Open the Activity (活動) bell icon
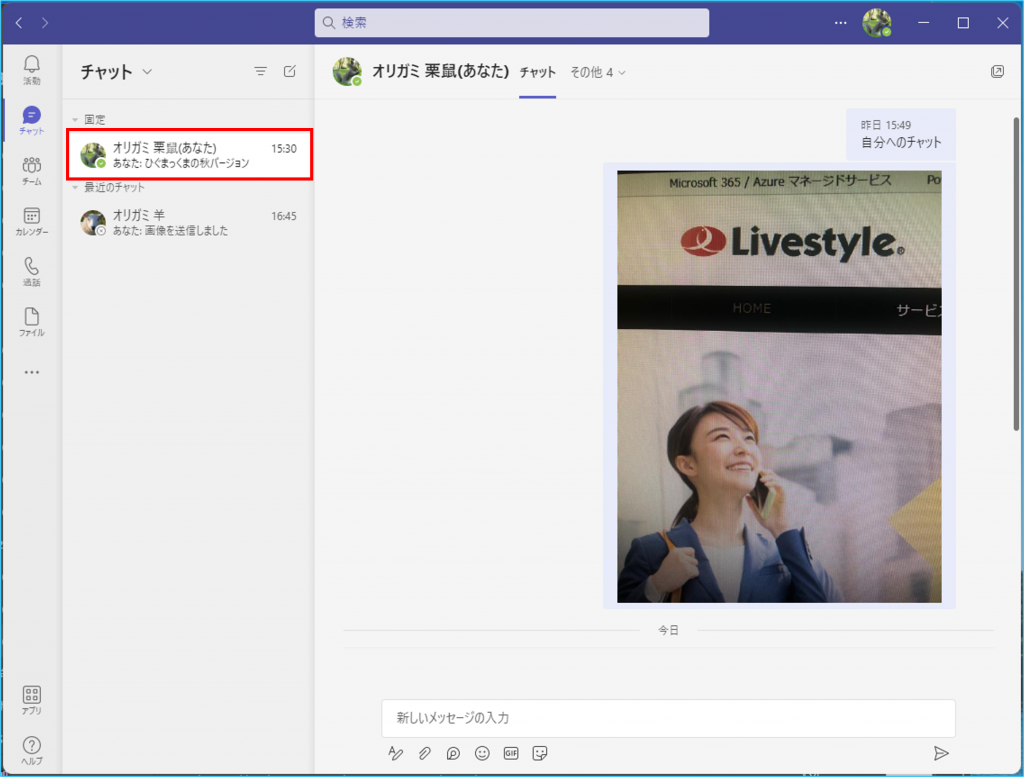The image size is (1024, 777). coord(31,68)
